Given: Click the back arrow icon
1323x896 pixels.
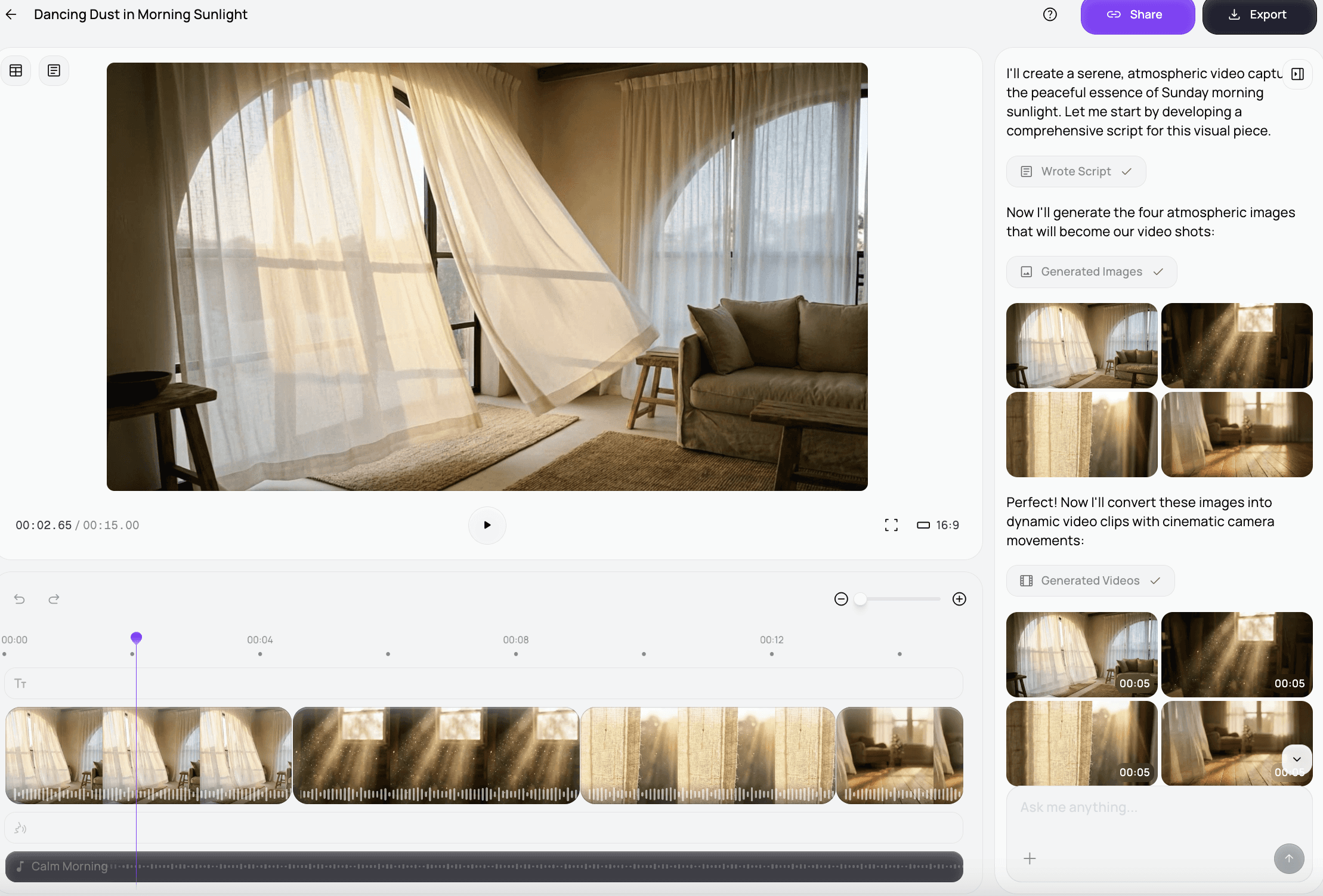Looking at the screenshot, I should (x=11, y=14).
